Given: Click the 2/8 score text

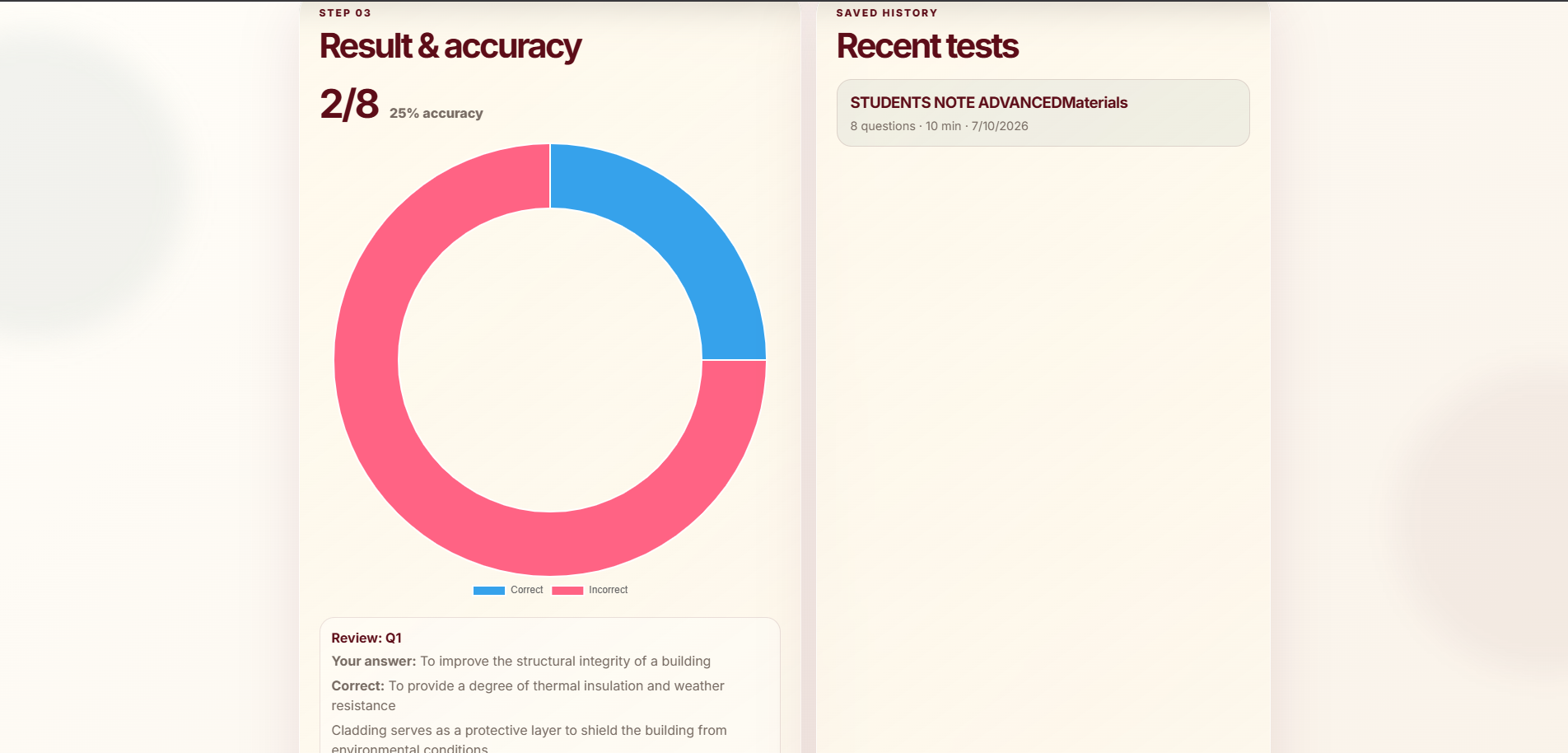Looking at the screenshot, I should click(349, 105).
